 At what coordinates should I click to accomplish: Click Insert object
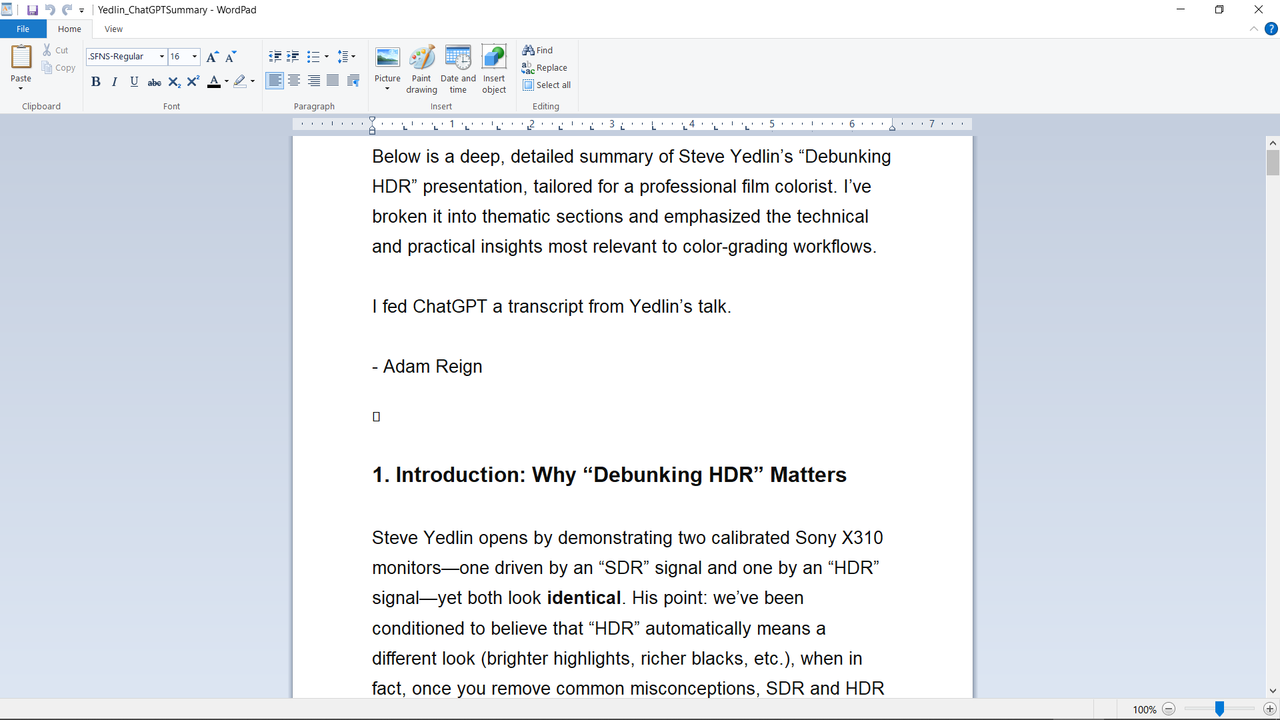click(494, 69)
